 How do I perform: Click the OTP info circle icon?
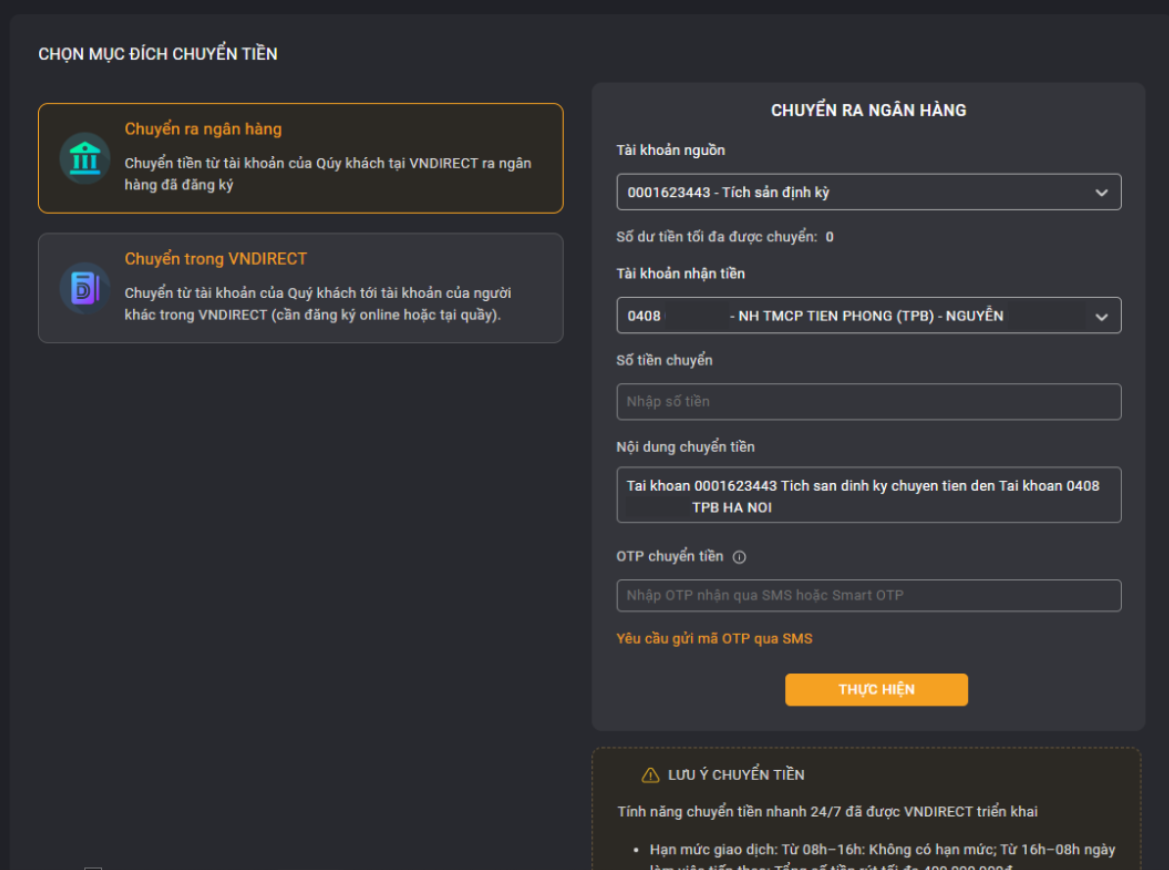click(x=739, y=557)
